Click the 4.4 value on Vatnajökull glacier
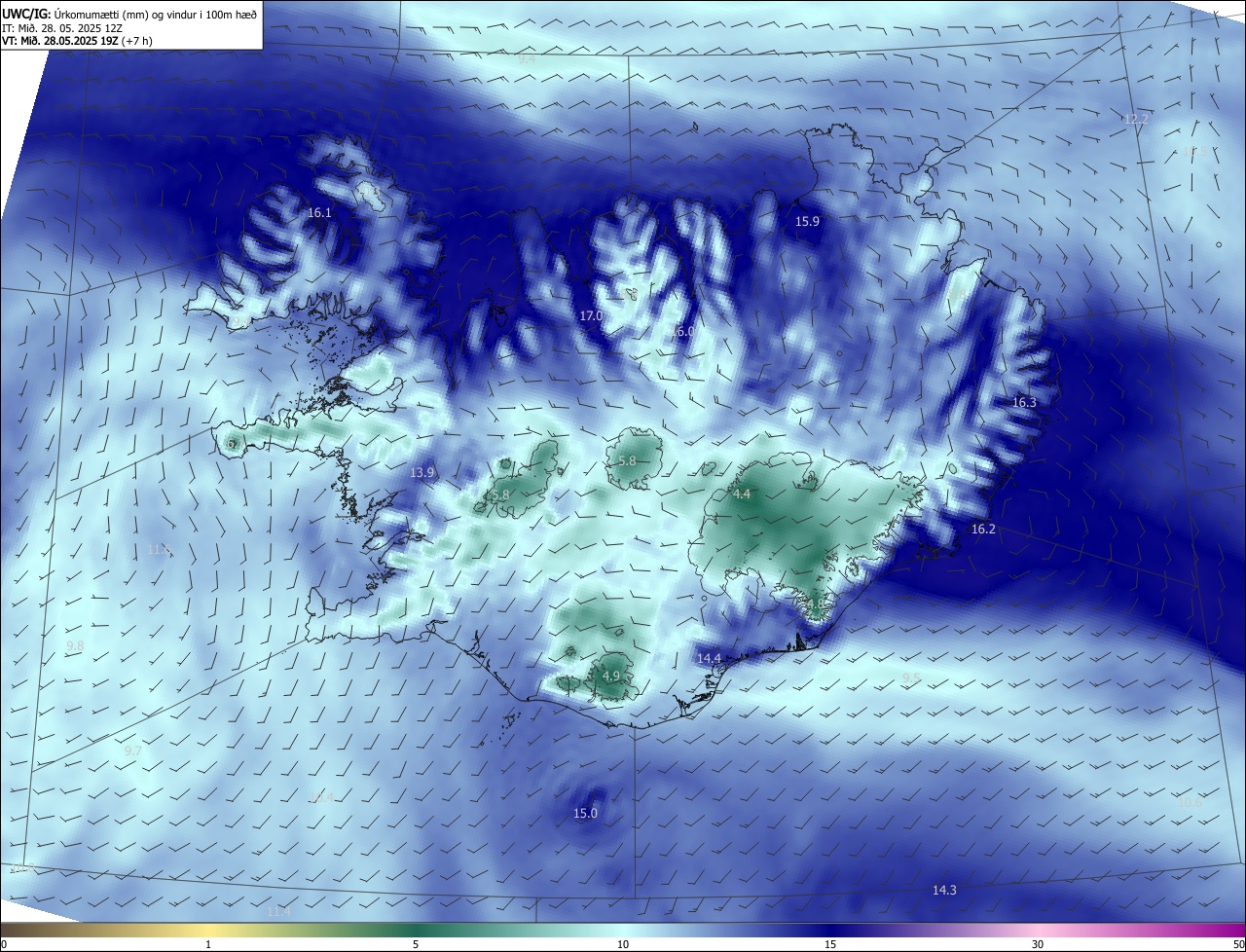This screenshot has height=952, width=1246. [742, 494]
